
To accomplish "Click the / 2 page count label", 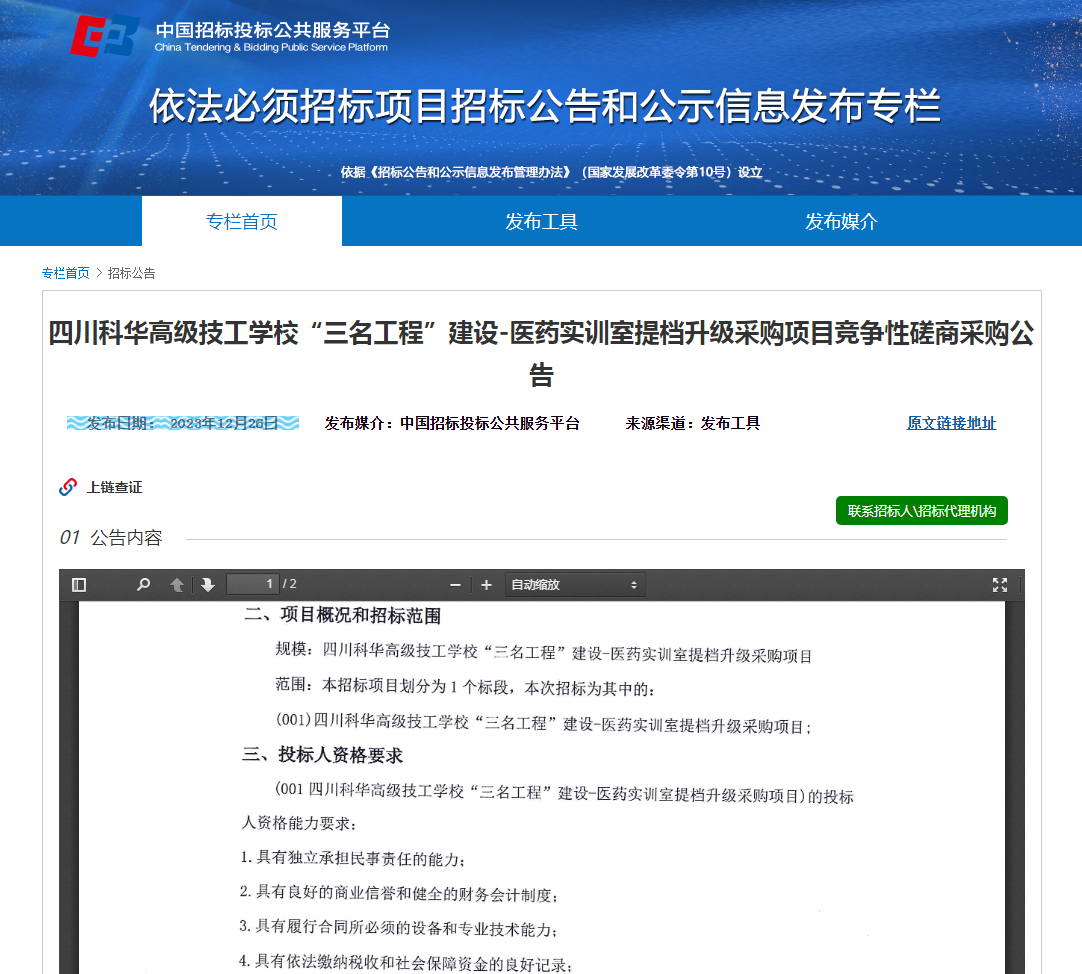I will (290, 584).
